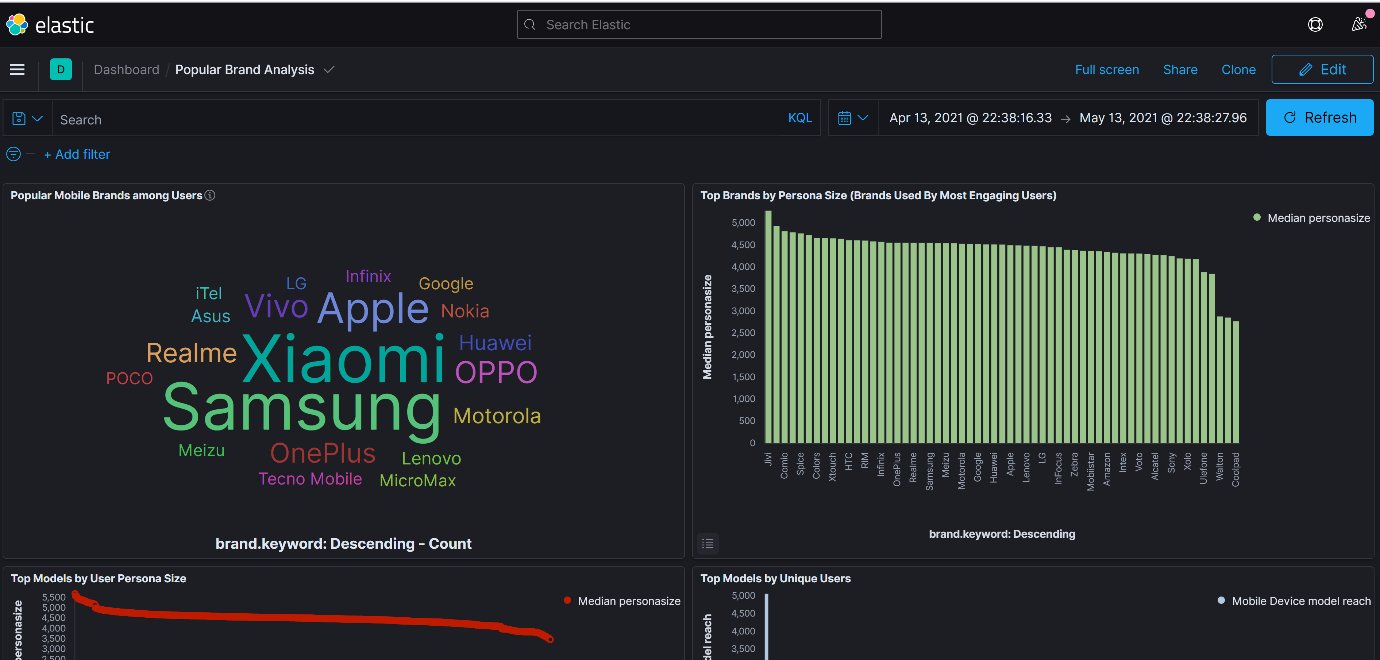Click the D space avatar icon
Image resolution: width=1380 pixels, height=660 pixels.
60,69
